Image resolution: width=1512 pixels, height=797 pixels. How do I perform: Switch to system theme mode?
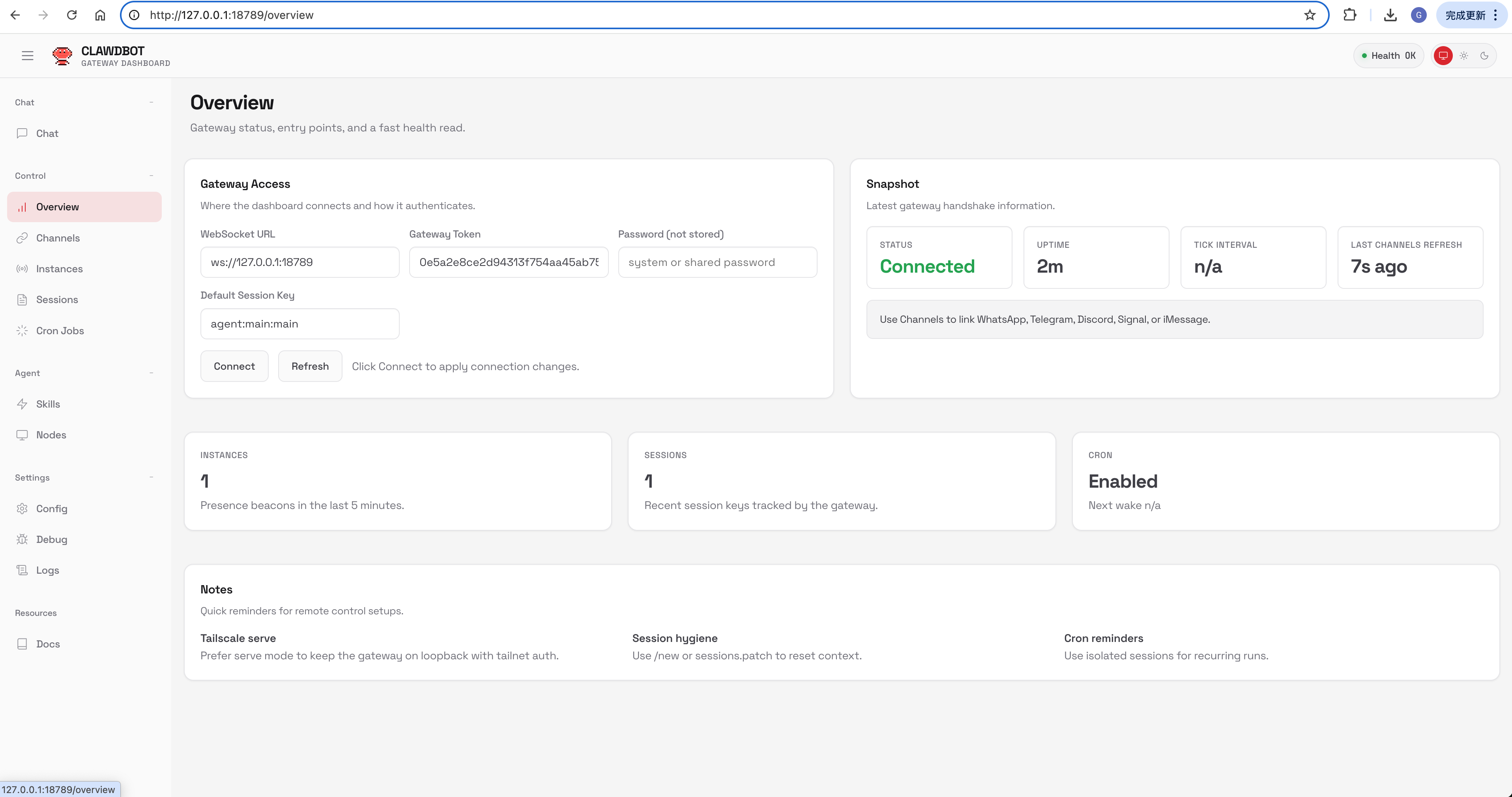1443,56
